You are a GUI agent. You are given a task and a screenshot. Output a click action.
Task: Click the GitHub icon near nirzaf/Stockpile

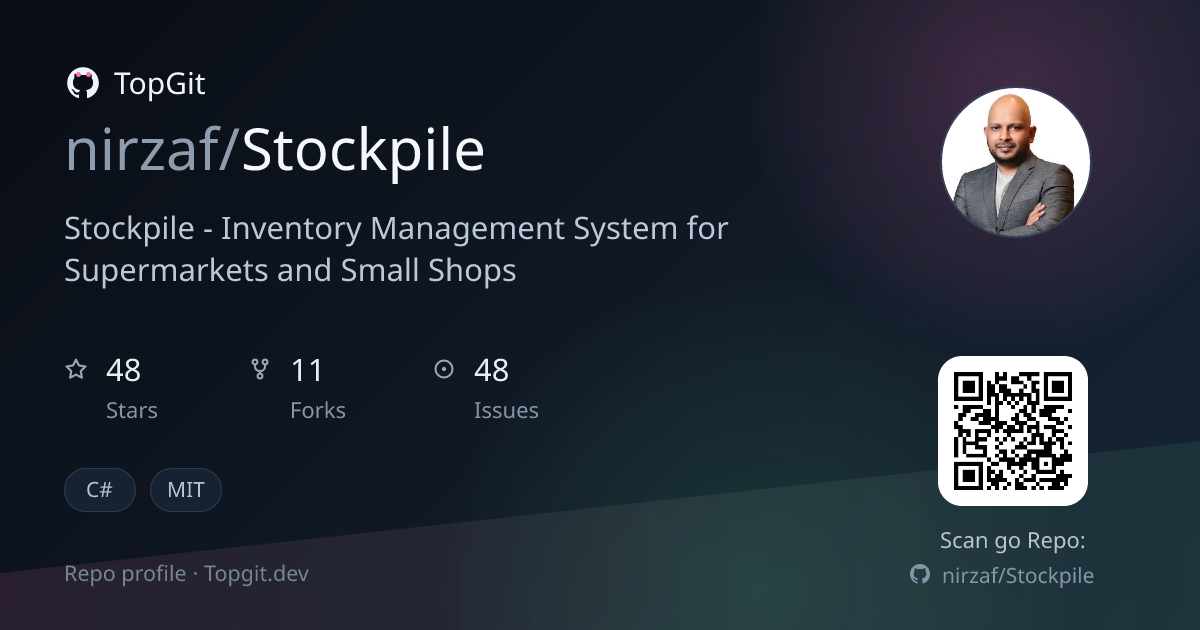(920, 575)
